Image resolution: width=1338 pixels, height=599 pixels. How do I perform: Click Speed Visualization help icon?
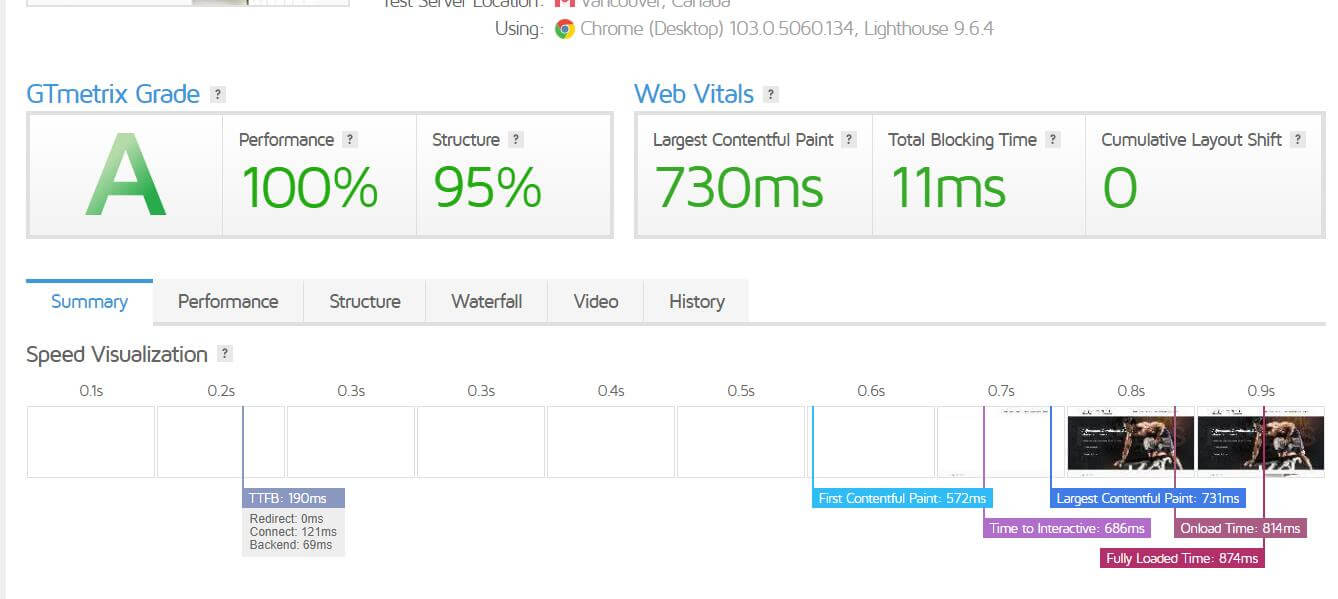[225, 354]
